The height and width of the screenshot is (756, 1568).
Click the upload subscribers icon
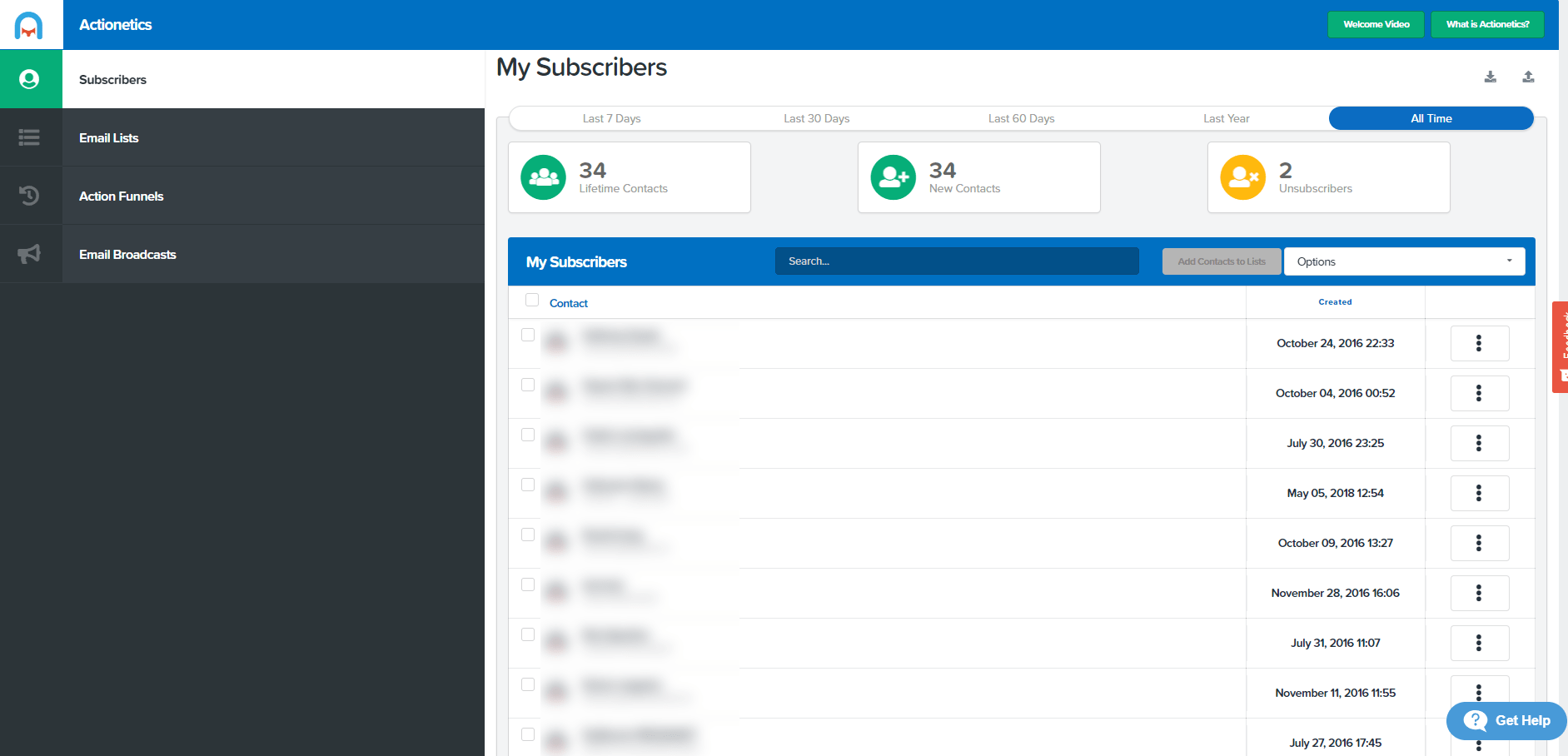1528,77
